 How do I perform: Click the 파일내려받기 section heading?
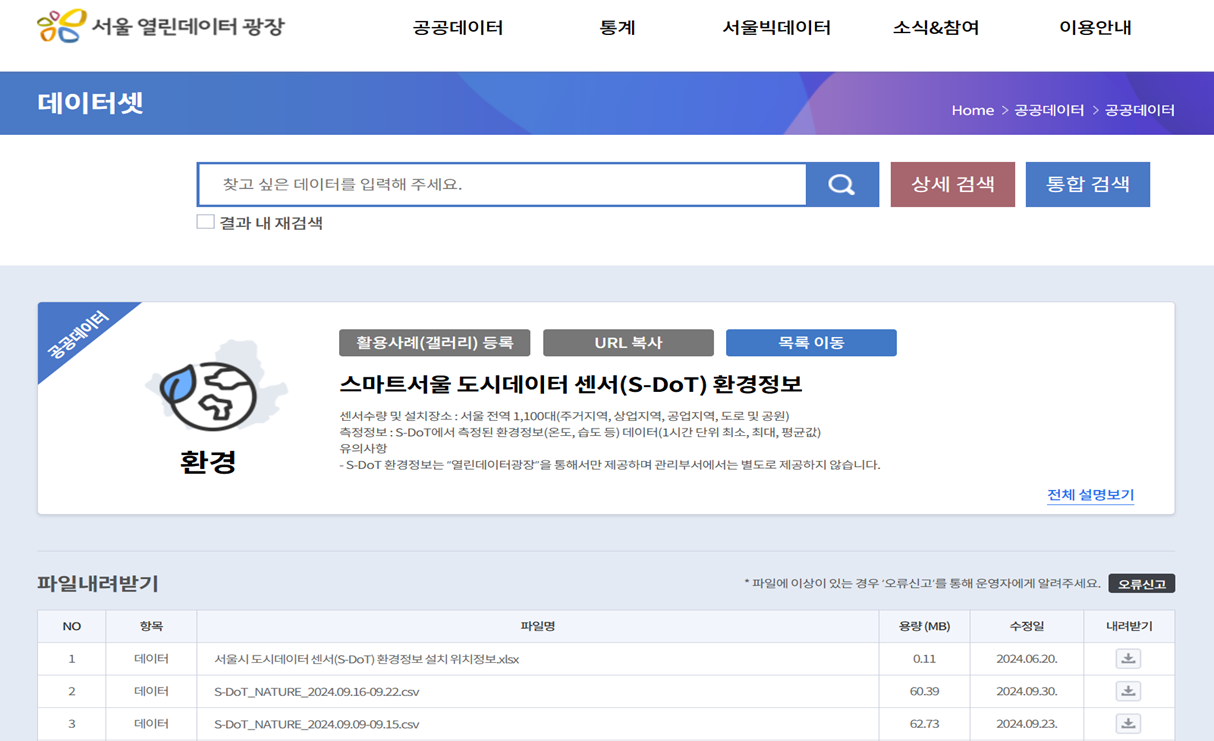(98, 583)
